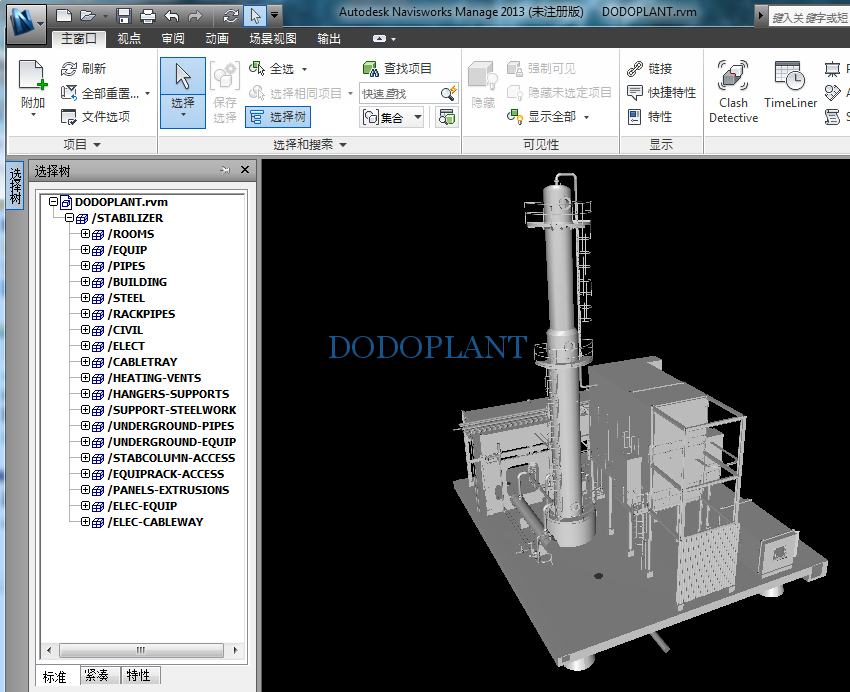This screenshot has height=692, width=850.
Task: Activate the large Select (选择) tool
Action: tap(183, 93)
